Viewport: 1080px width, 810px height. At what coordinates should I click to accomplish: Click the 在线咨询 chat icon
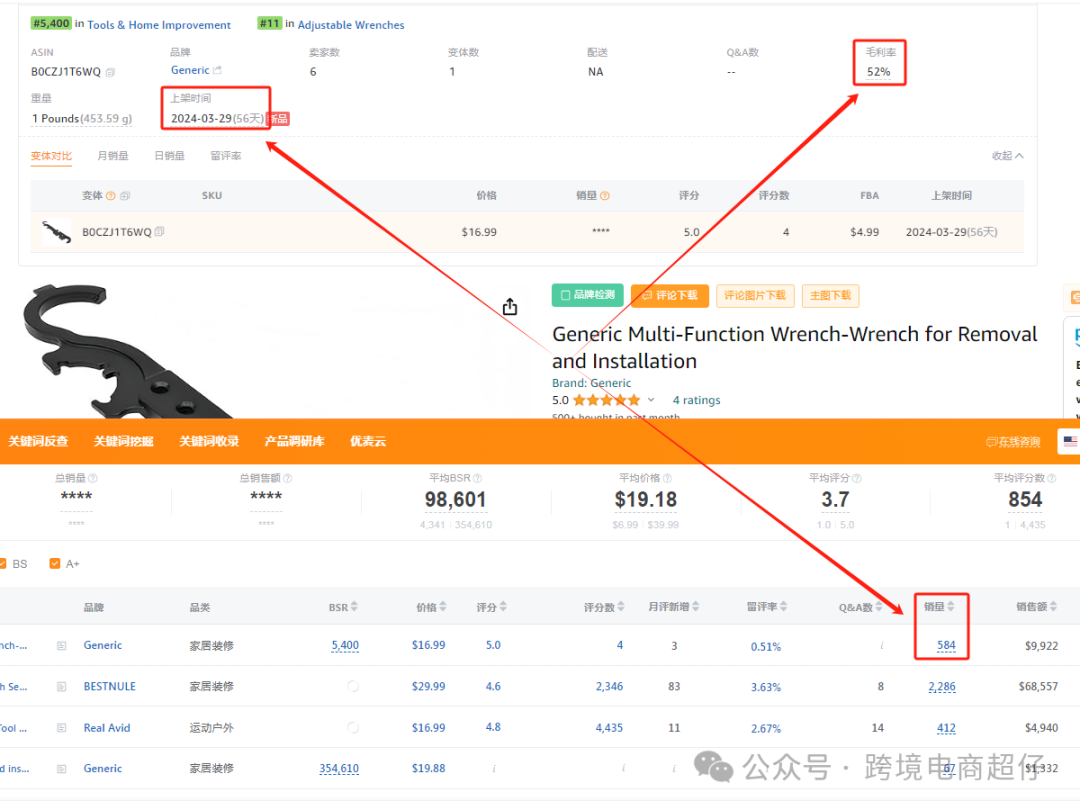click(992, 442)
